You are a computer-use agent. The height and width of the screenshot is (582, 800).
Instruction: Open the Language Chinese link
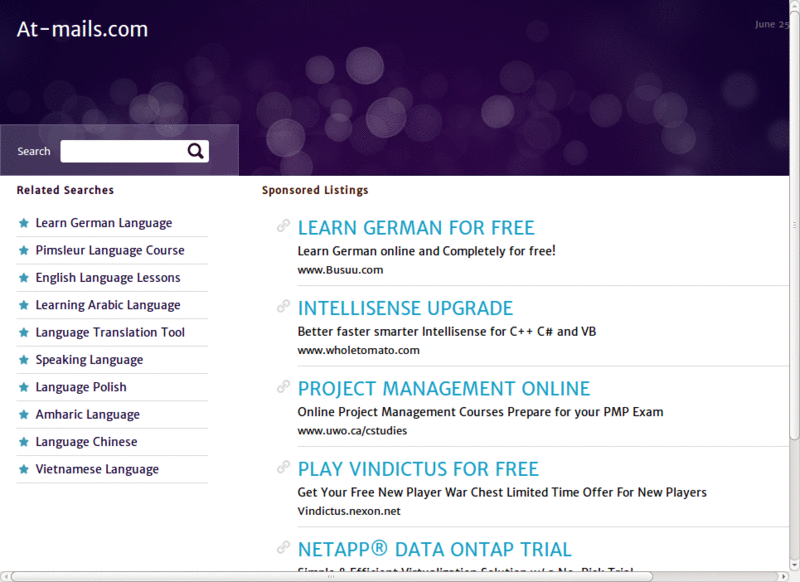click(x=86, y=442)
